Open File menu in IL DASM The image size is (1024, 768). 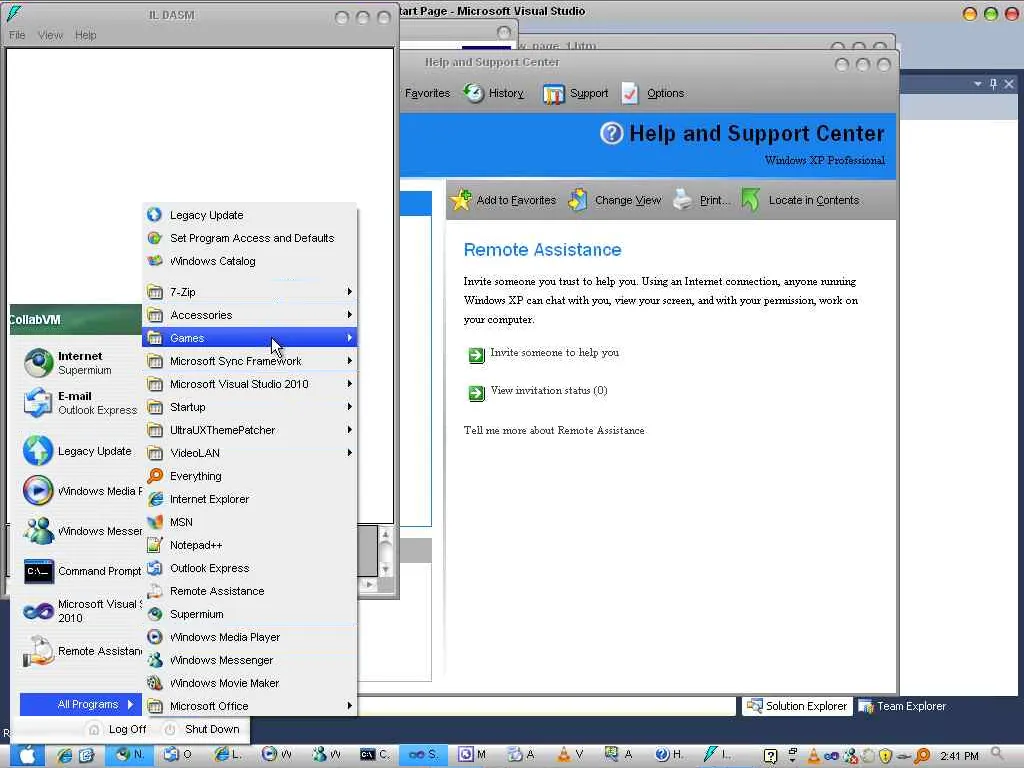[17, 35]
